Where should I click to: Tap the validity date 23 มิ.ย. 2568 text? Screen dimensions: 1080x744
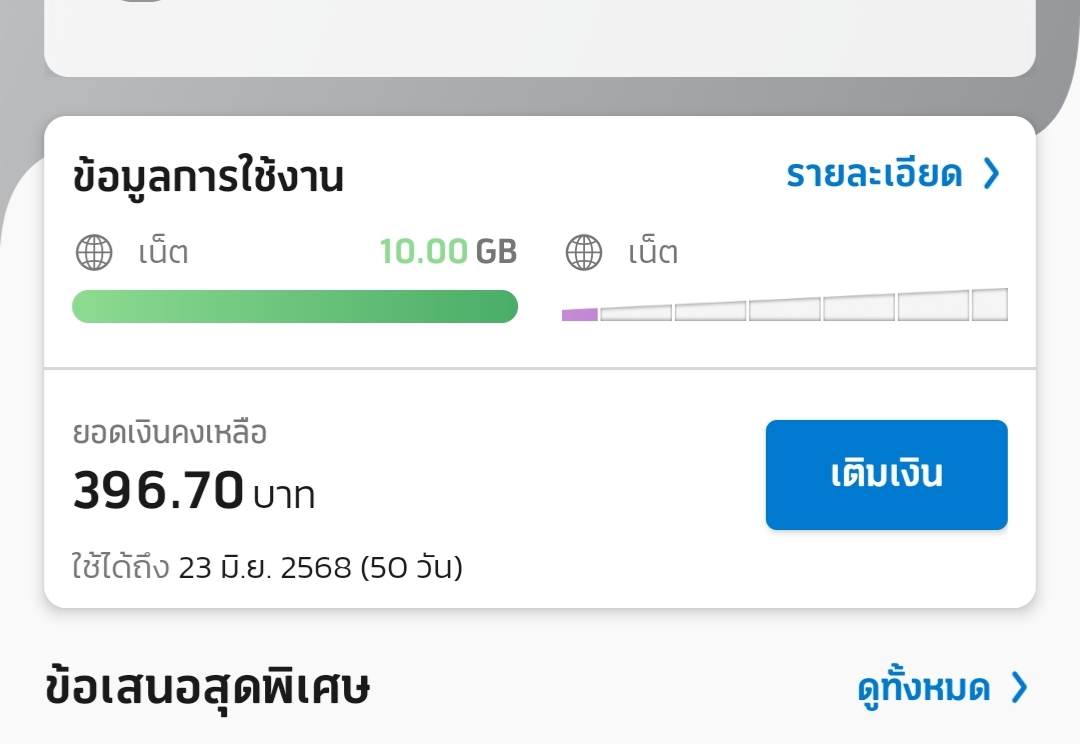[x=265, y=568]
